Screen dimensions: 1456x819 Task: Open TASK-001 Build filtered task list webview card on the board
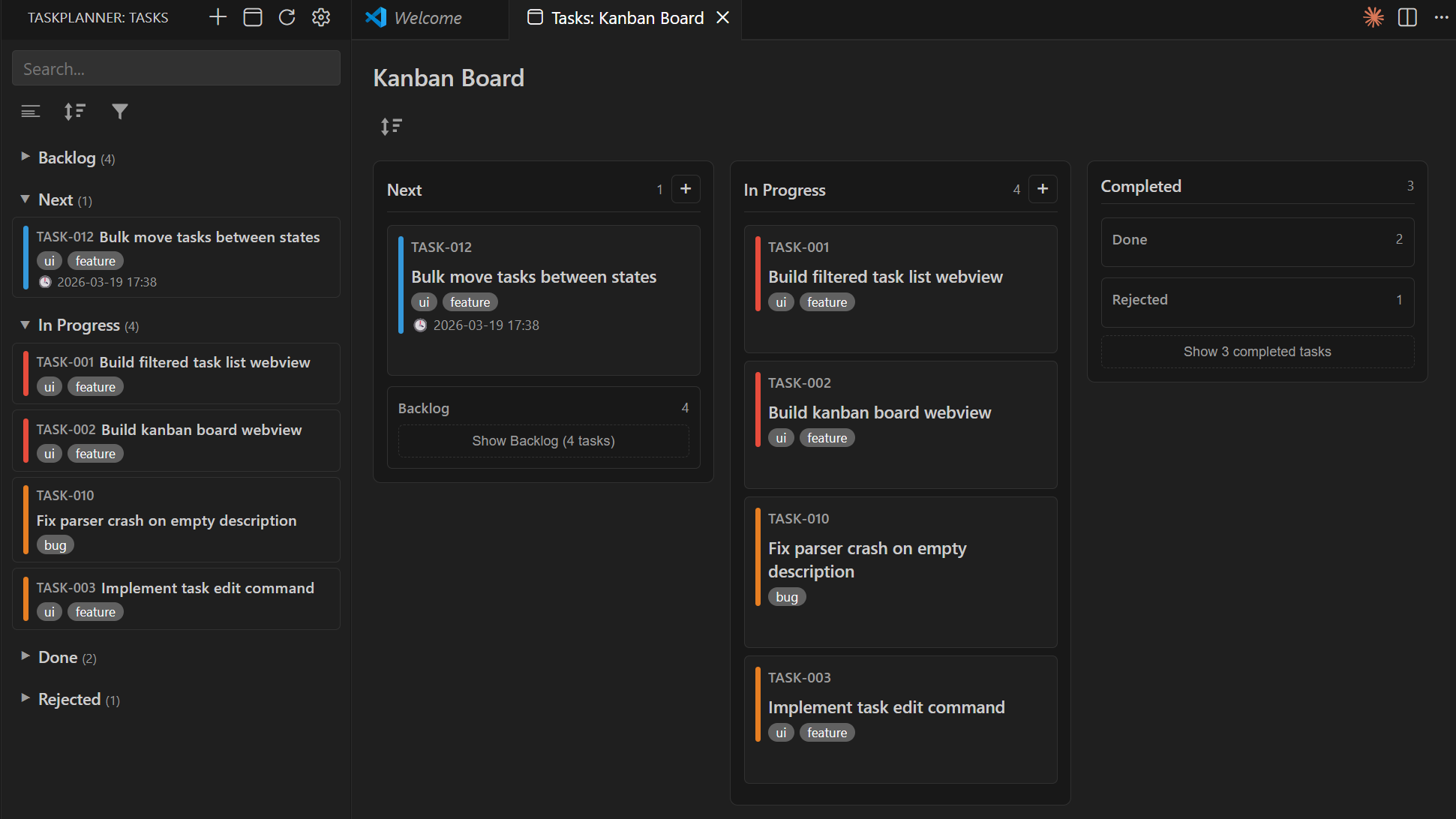900,289
